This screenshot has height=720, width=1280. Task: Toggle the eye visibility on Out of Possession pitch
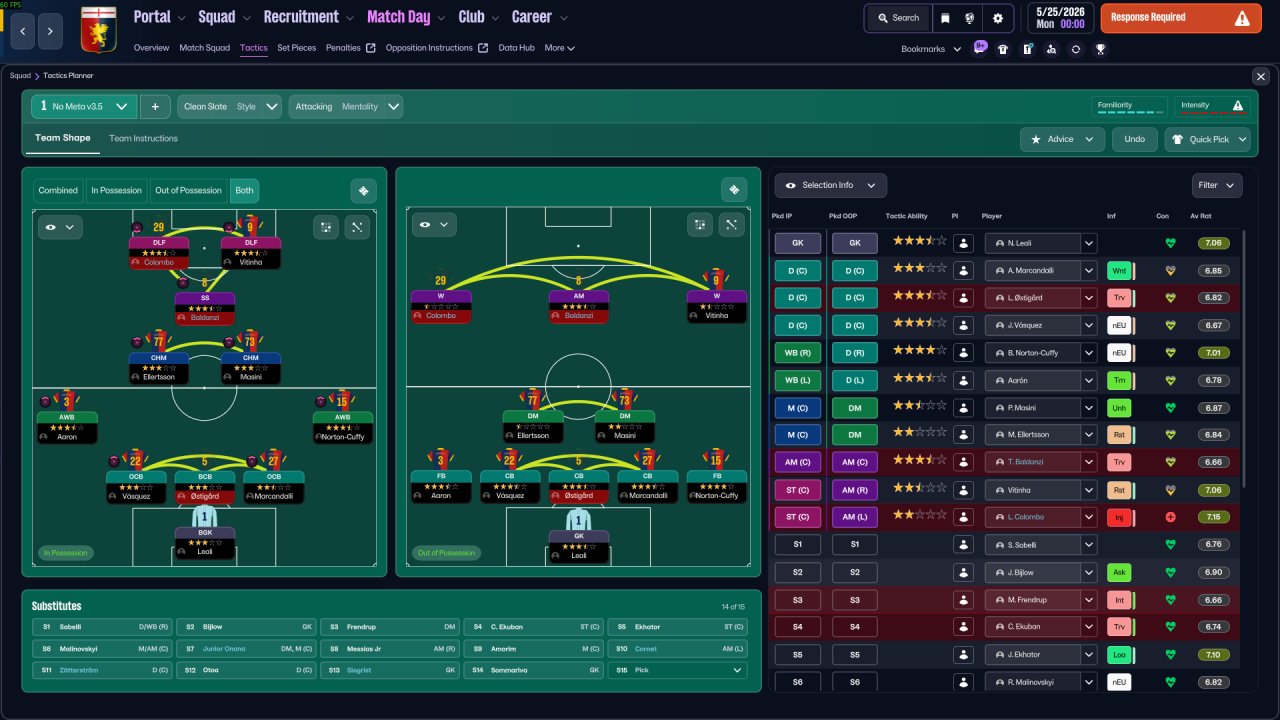pos(433,225)
